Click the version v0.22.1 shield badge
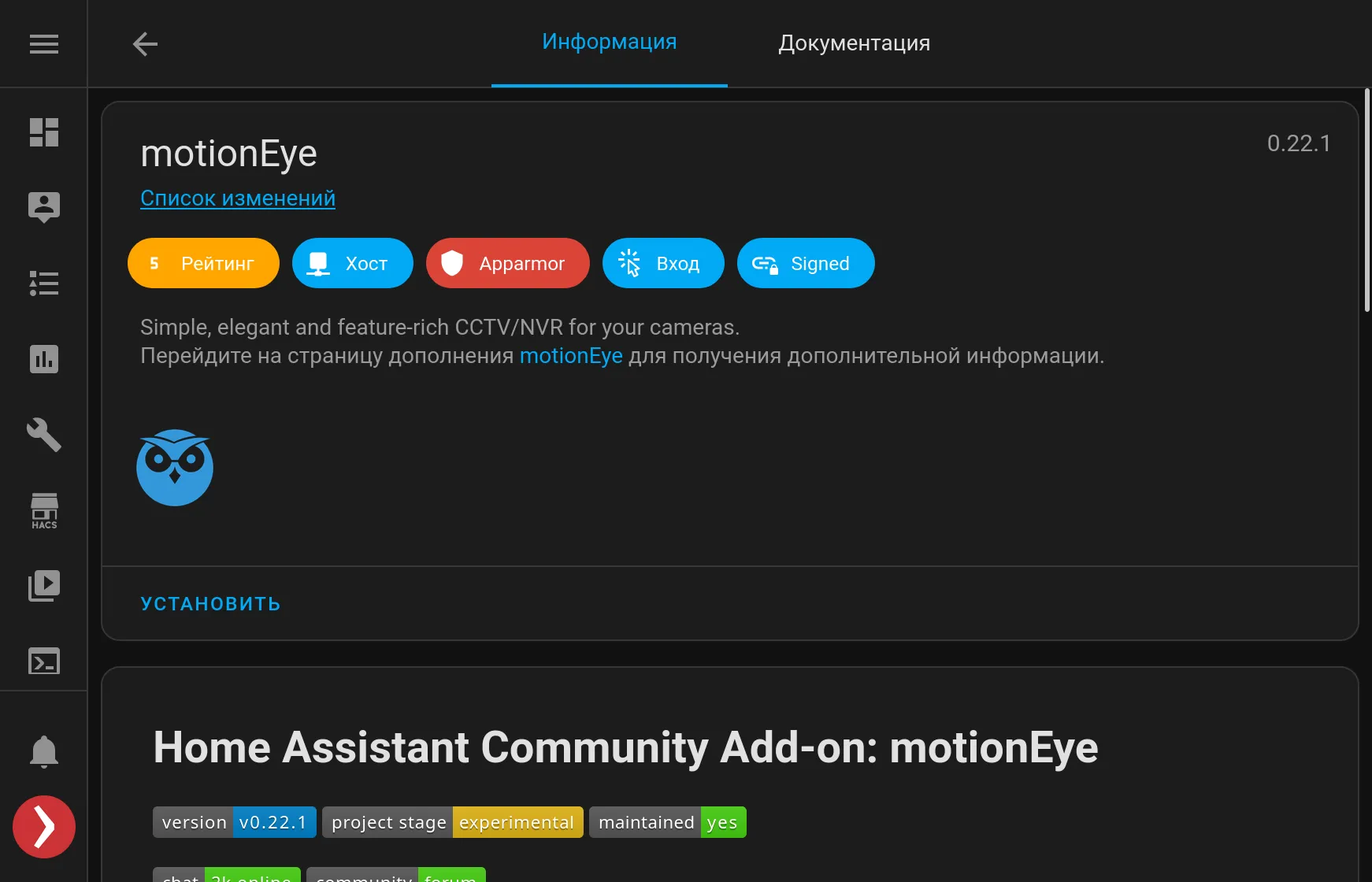1372x882 pixels. pyautogui.click(x=235, y=822)
